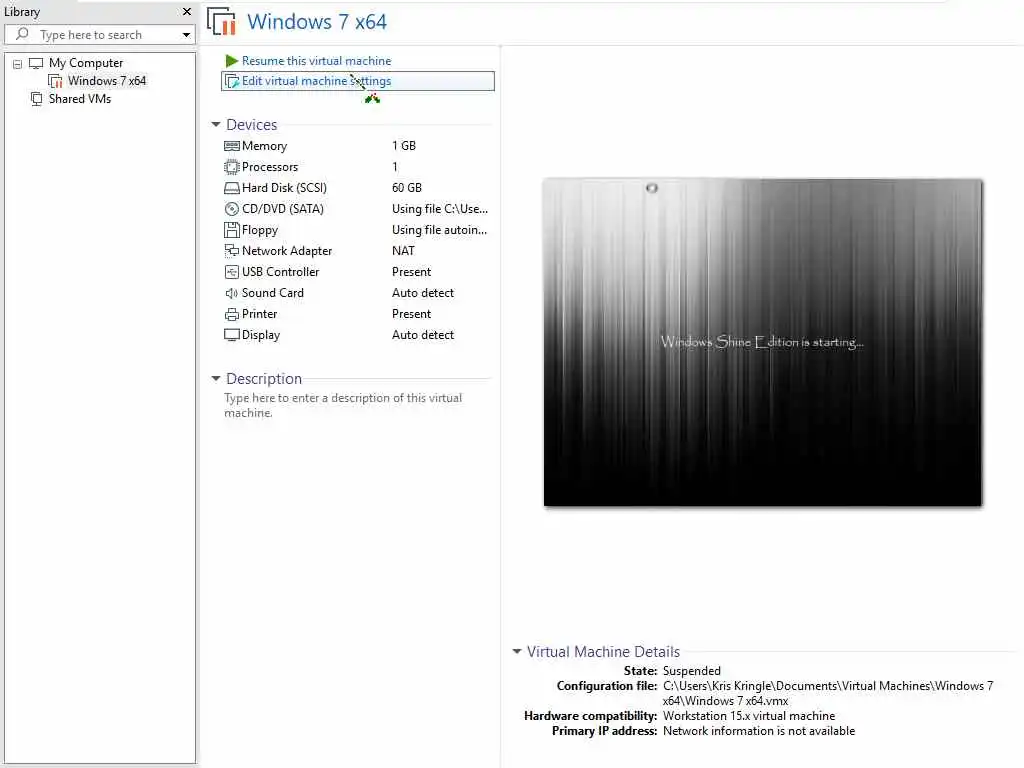Click the Suspended state value
Image resolution: width=1024 pixels, height=768 pixels.
pos(692,671)
